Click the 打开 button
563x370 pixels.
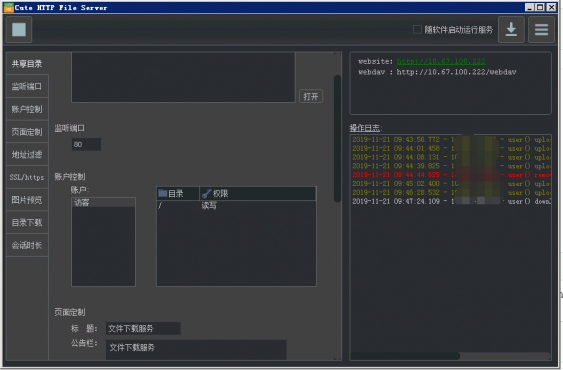311,96
